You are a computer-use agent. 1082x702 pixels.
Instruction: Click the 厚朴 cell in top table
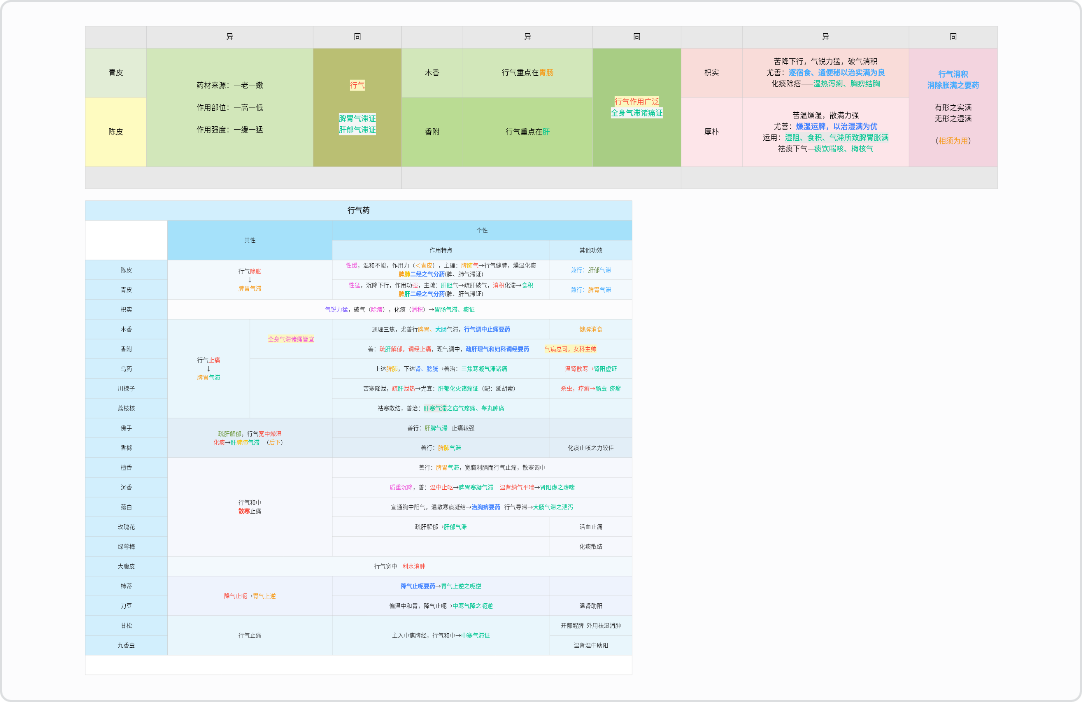click(711, 131)
